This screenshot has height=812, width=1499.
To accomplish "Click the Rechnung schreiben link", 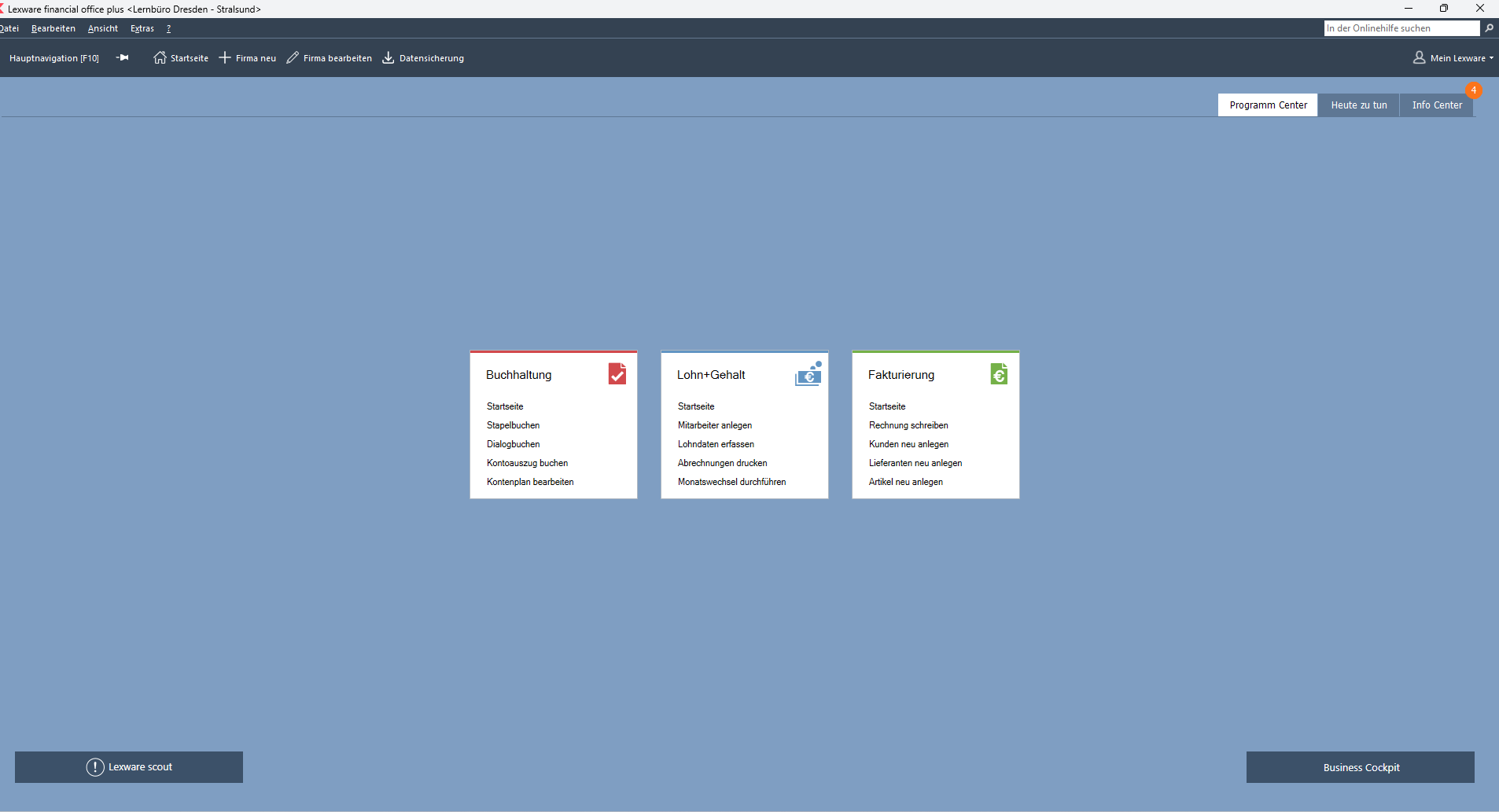I will click(908, 425).
